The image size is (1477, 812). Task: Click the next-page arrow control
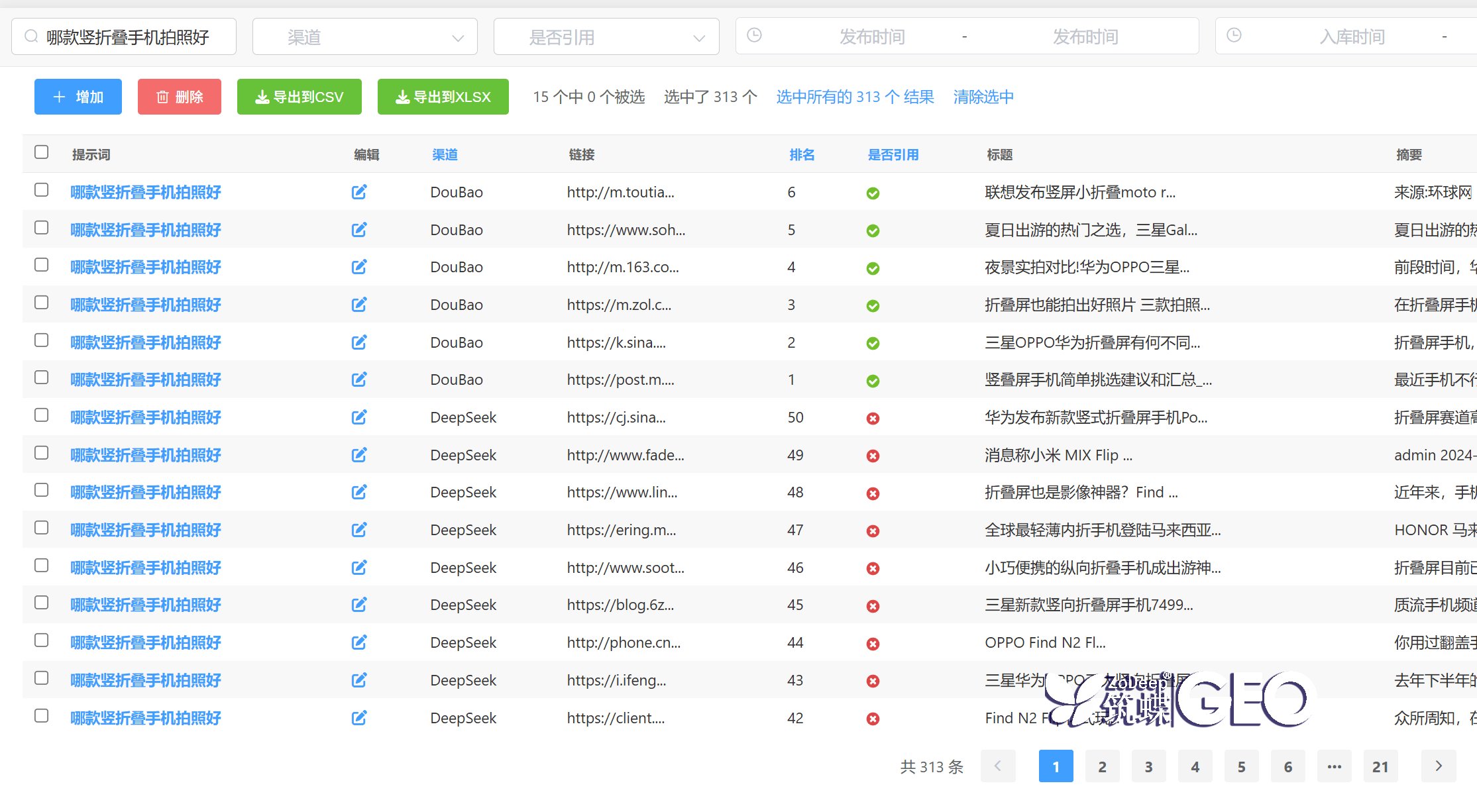1438,766
